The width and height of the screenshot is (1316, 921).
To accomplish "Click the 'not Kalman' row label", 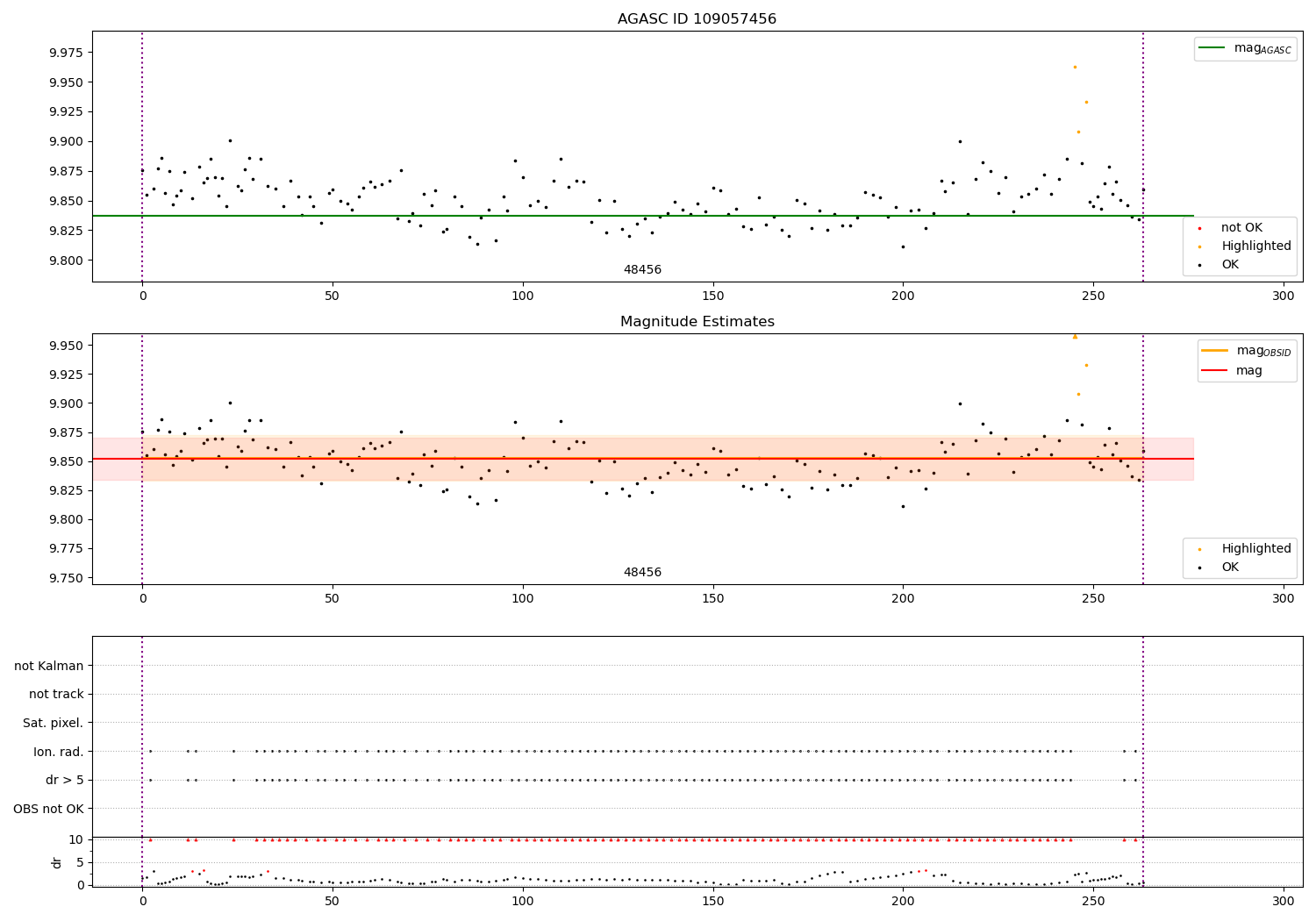I will coord(49,666).
